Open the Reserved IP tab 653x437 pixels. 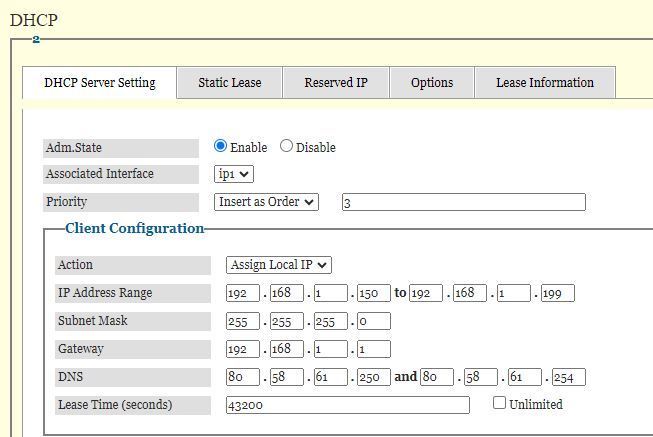pos(336,83)
